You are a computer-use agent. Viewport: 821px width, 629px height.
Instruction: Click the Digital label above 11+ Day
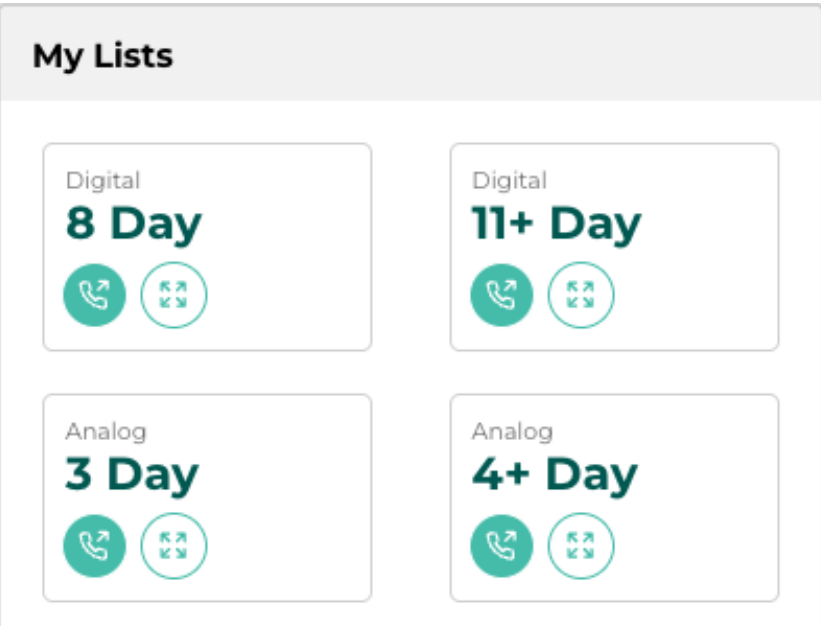(x=509, y=181)
